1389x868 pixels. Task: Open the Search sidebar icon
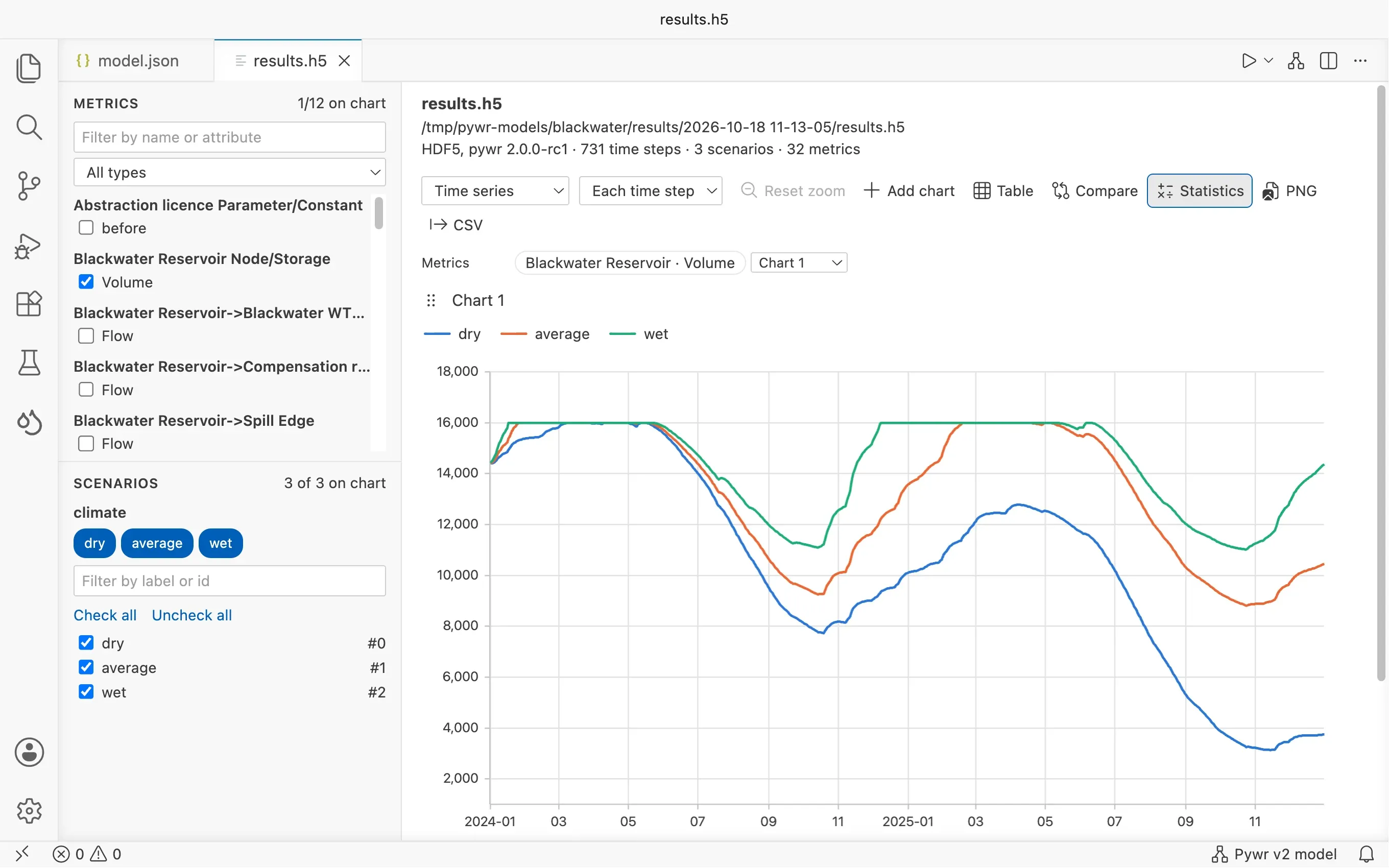[29, 127]
